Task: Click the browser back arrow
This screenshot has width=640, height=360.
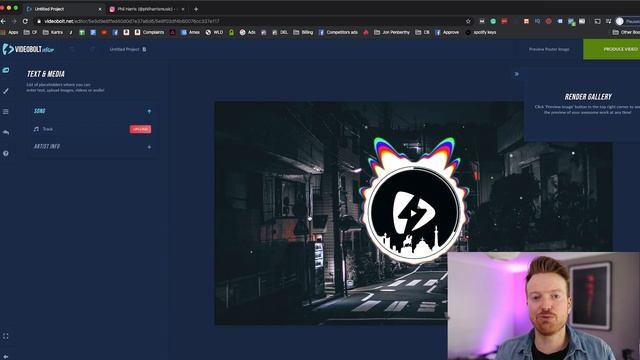Action: tap(3, 21)
